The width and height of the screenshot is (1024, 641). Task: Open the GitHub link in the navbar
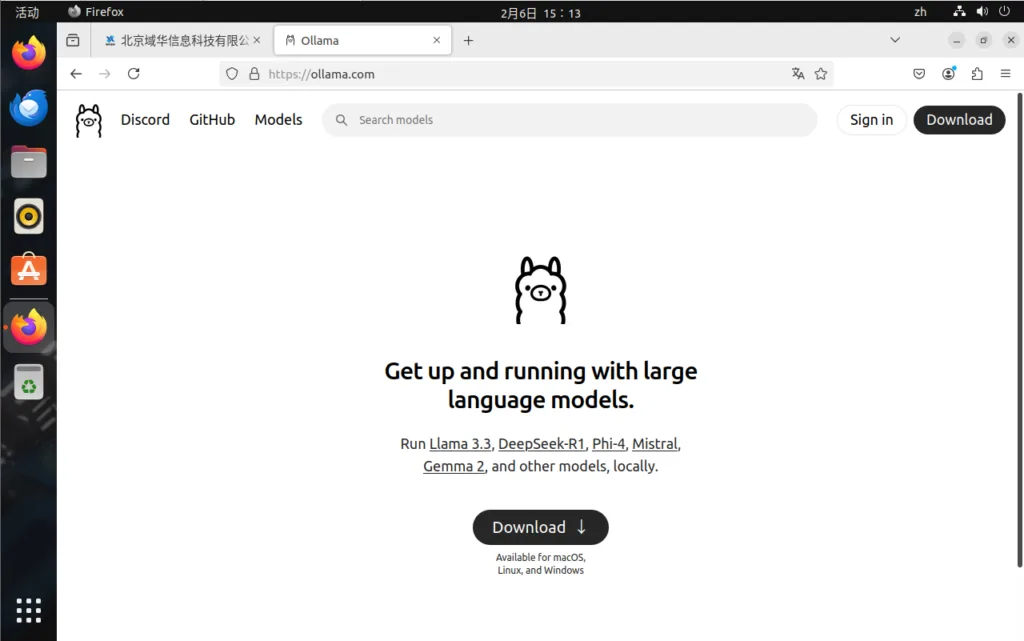coord(212,120)
